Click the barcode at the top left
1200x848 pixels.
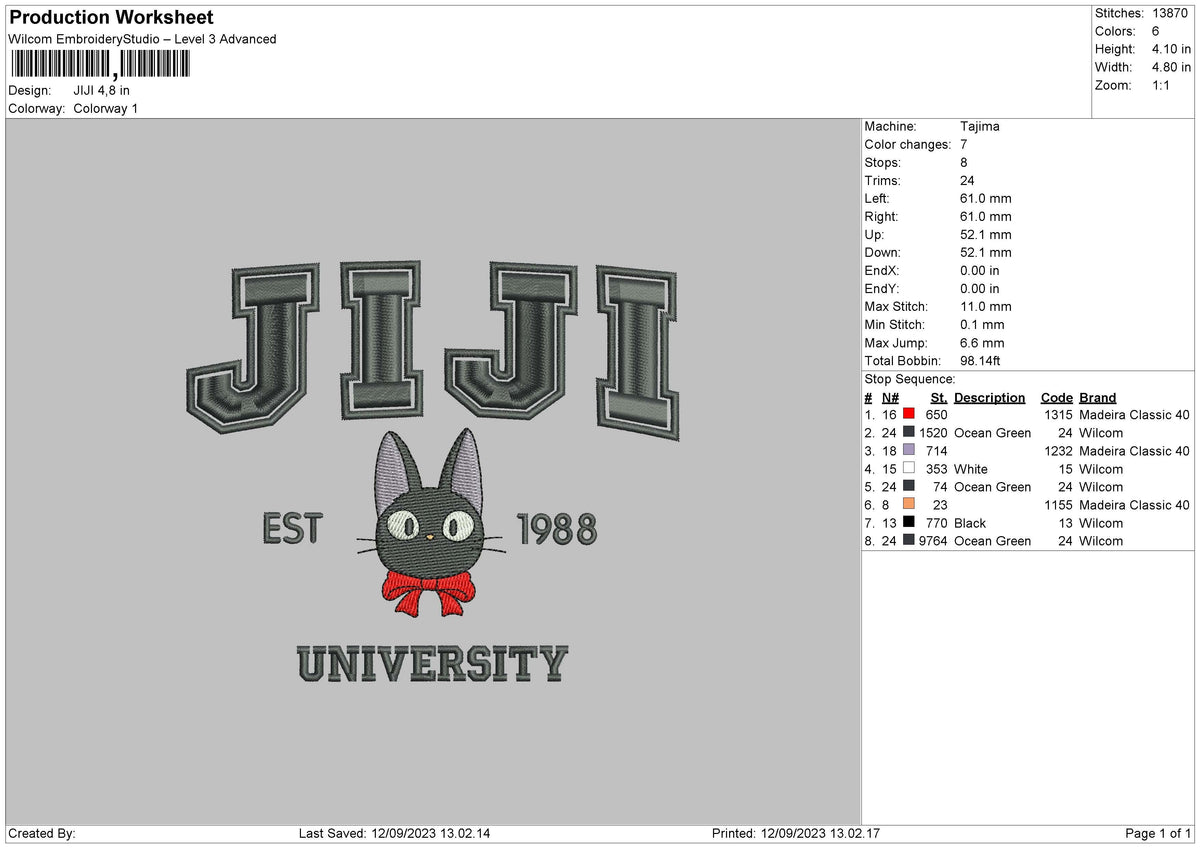pyautogui.click(x=100, y=63)
